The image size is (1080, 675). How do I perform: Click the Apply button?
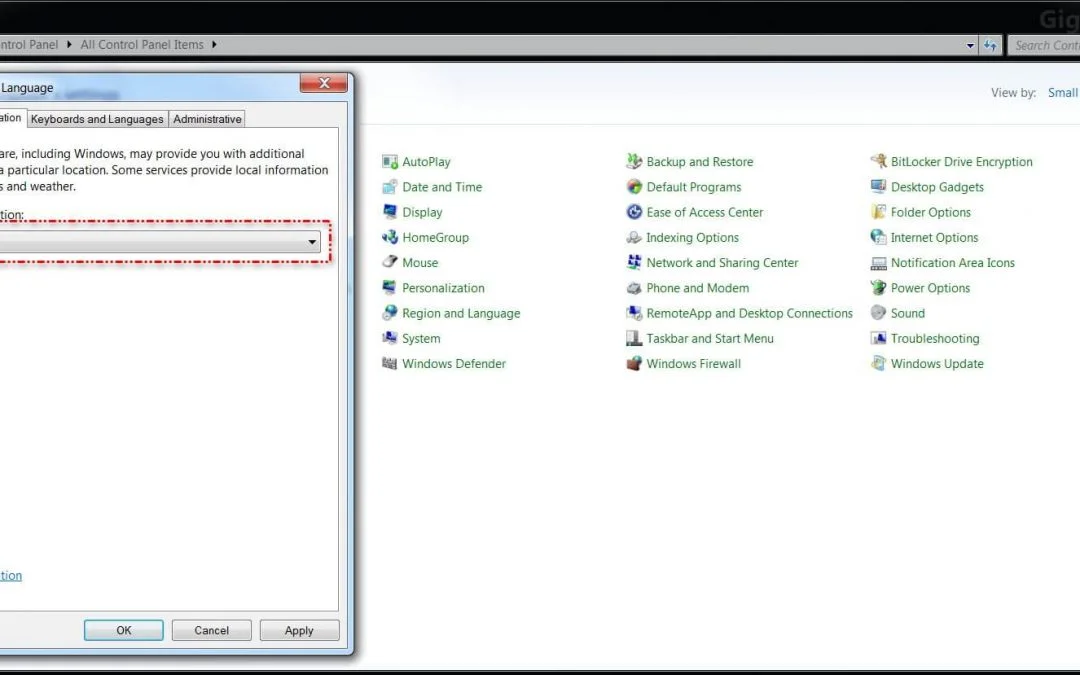click(x=299, y=630)
